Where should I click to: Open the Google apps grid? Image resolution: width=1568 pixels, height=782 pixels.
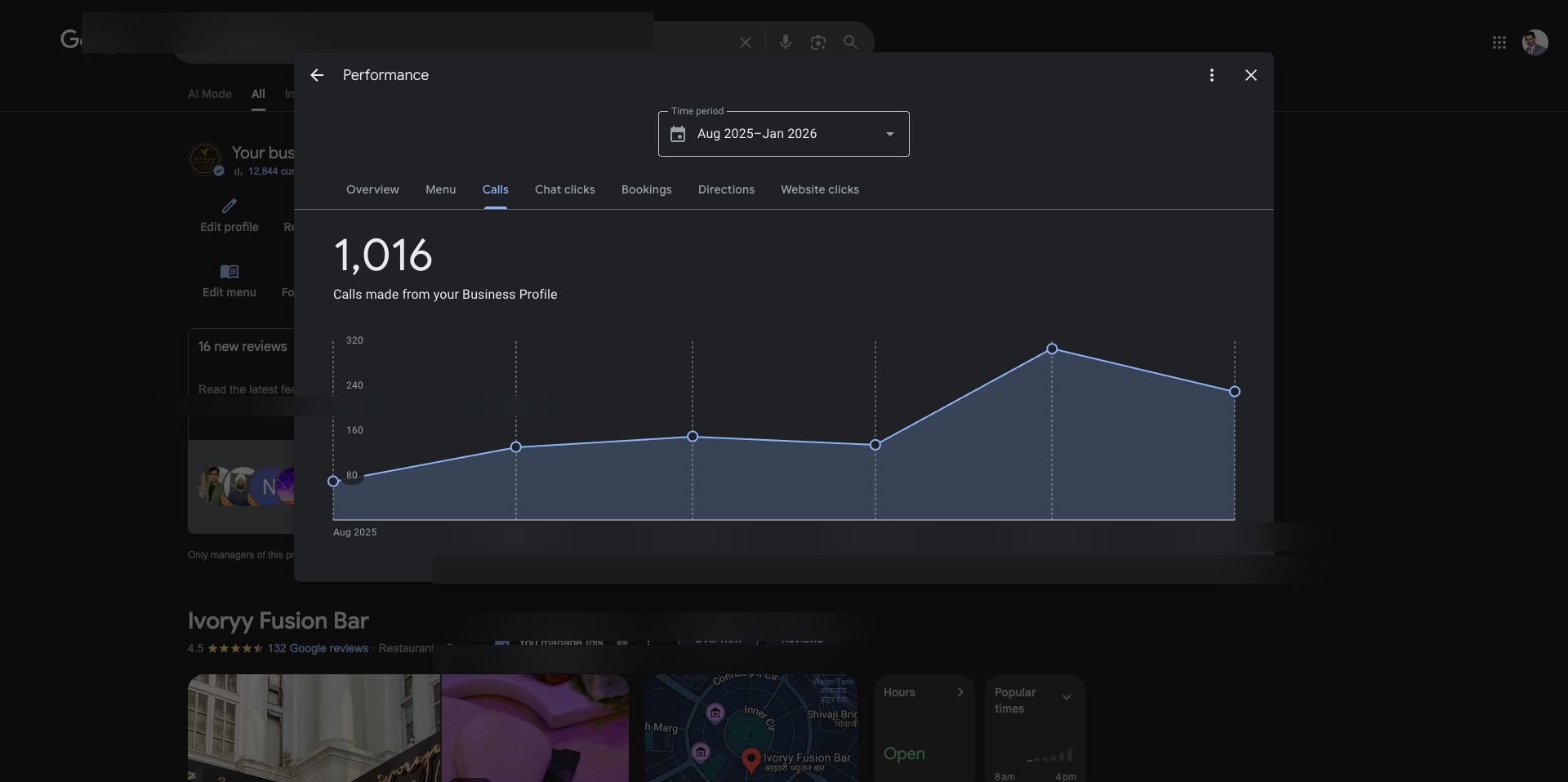pos(1499,42)
